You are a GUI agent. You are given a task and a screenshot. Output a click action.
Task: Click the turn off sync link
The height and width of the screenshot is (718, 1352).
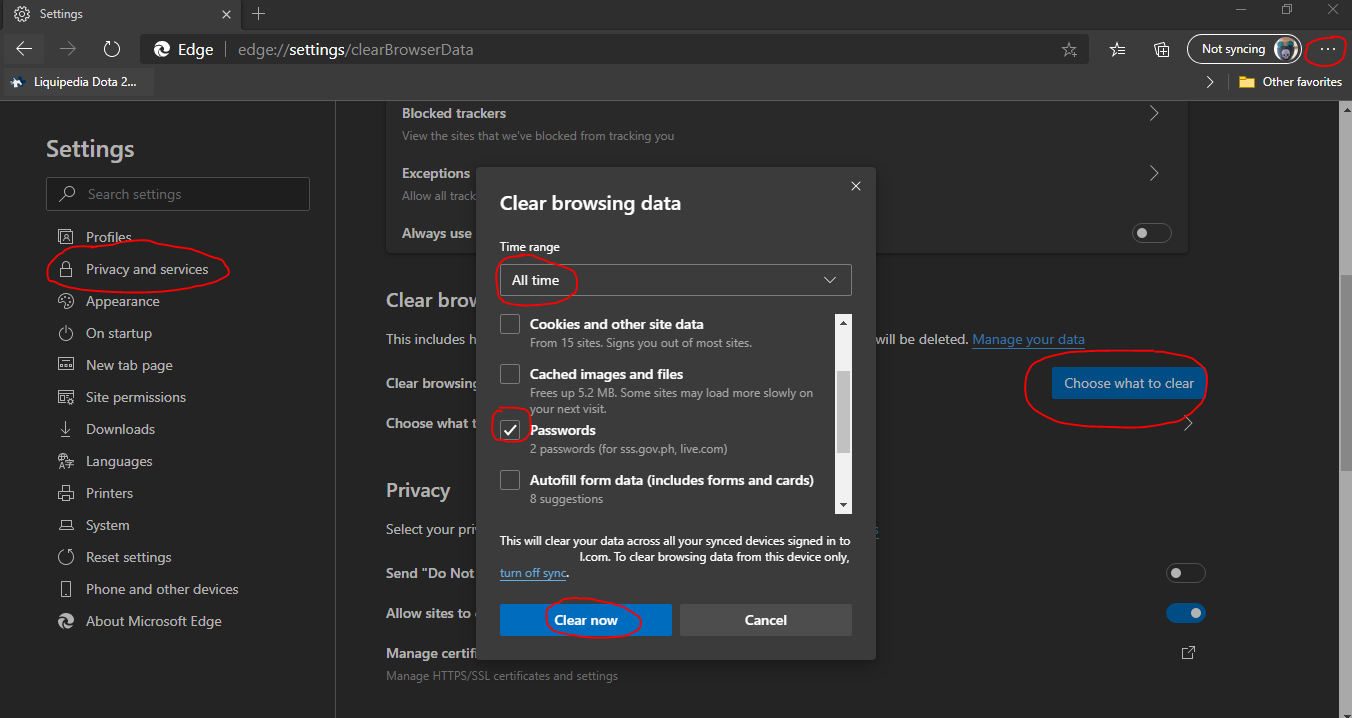coord(533,573)
